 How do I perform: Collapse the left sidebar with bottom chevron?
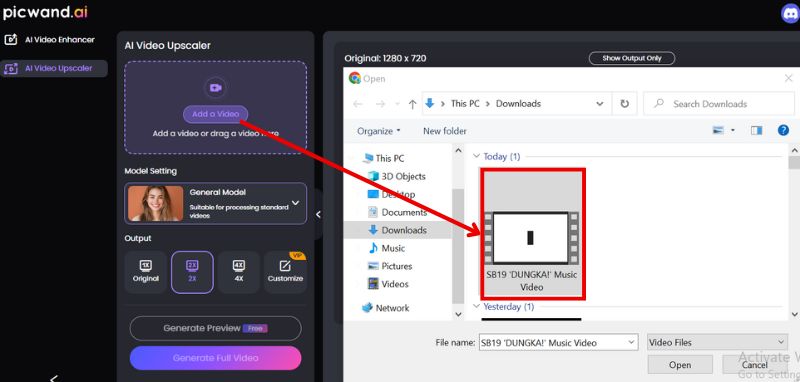(x=54, y=378)
